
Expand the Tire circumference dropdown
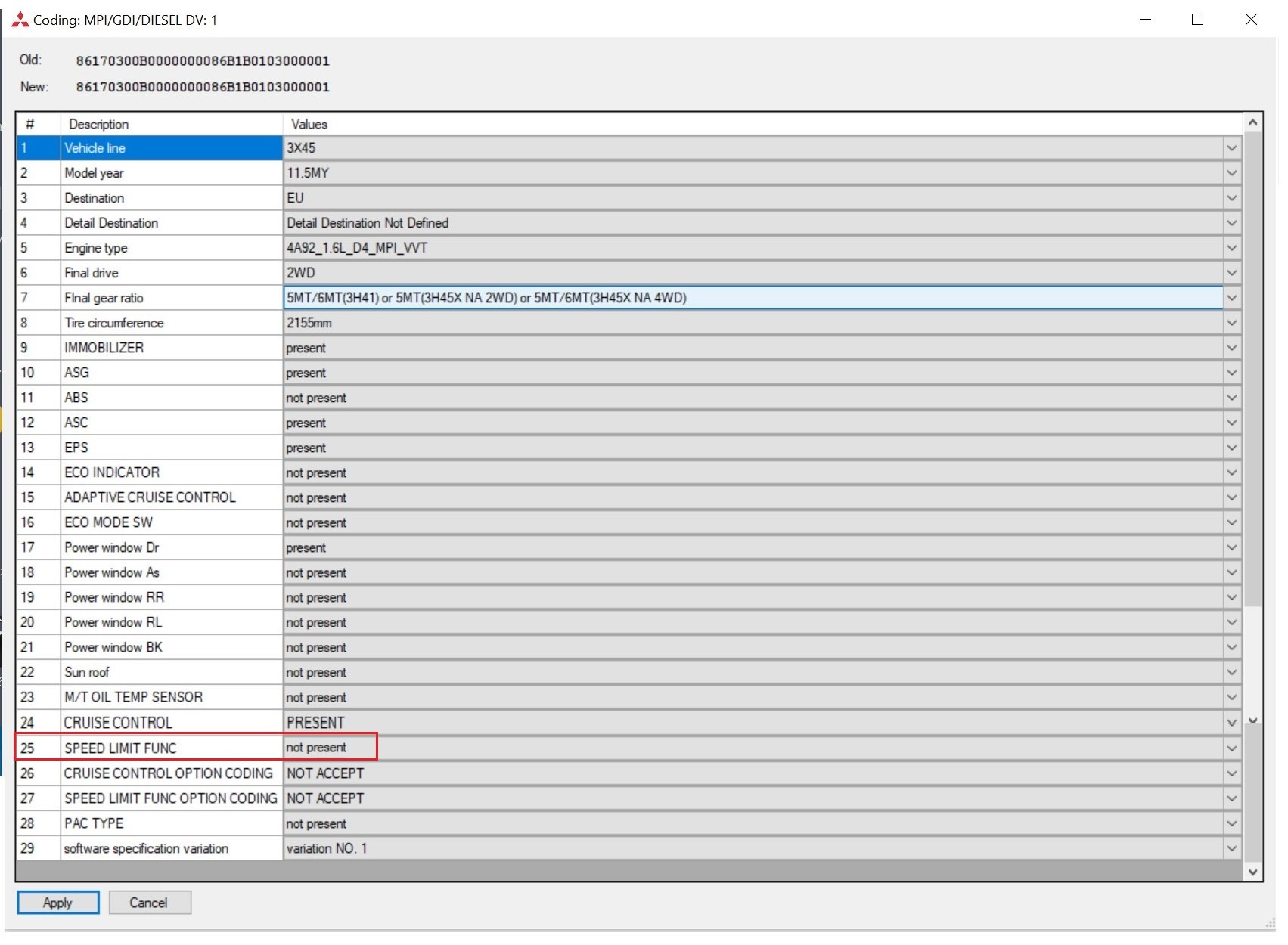pyautogui.click(x=1231, y=323)
